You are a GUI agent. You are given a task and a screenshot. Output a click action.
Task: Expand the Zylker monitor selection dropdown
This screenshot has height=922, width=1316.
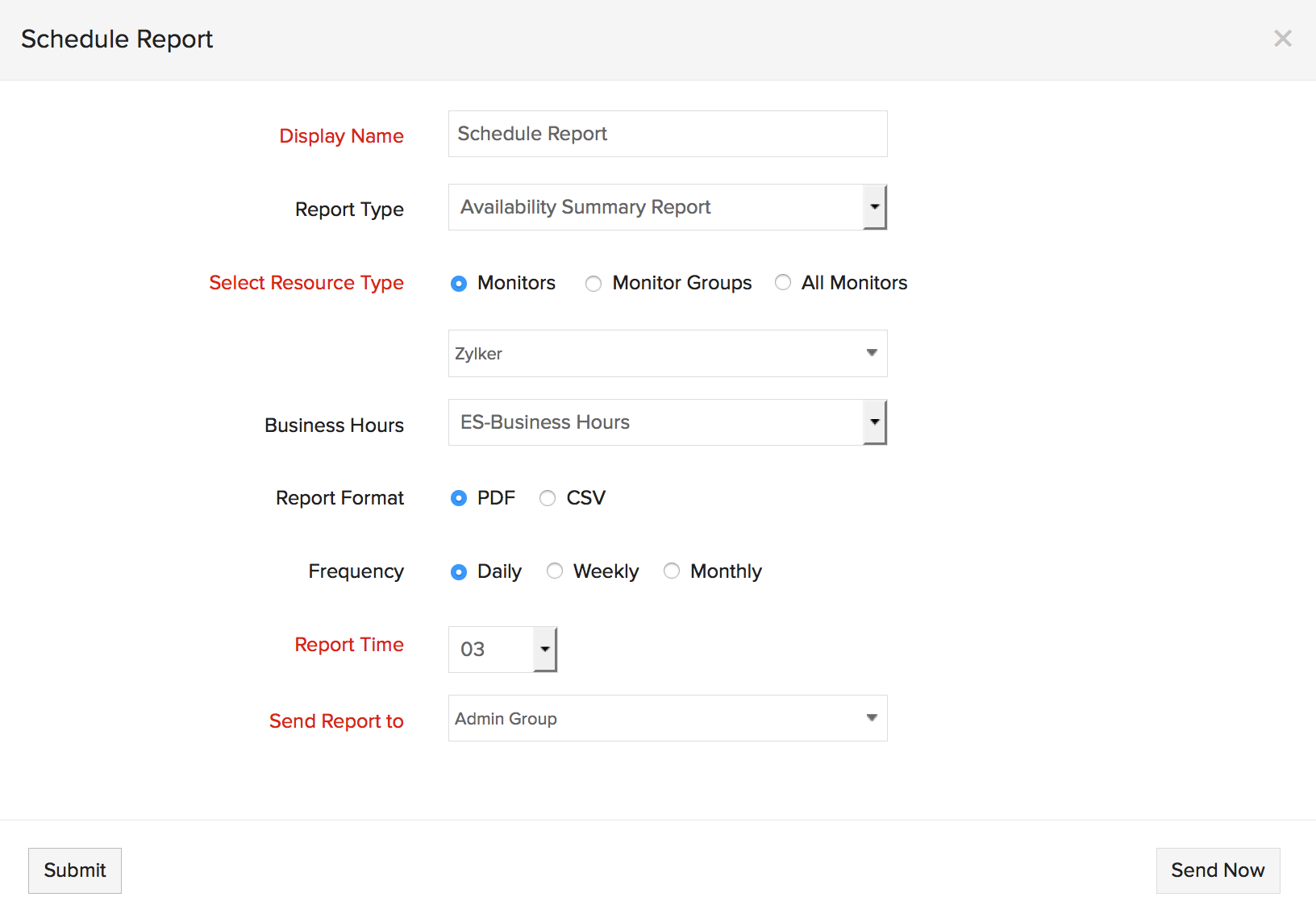[667, 353]
